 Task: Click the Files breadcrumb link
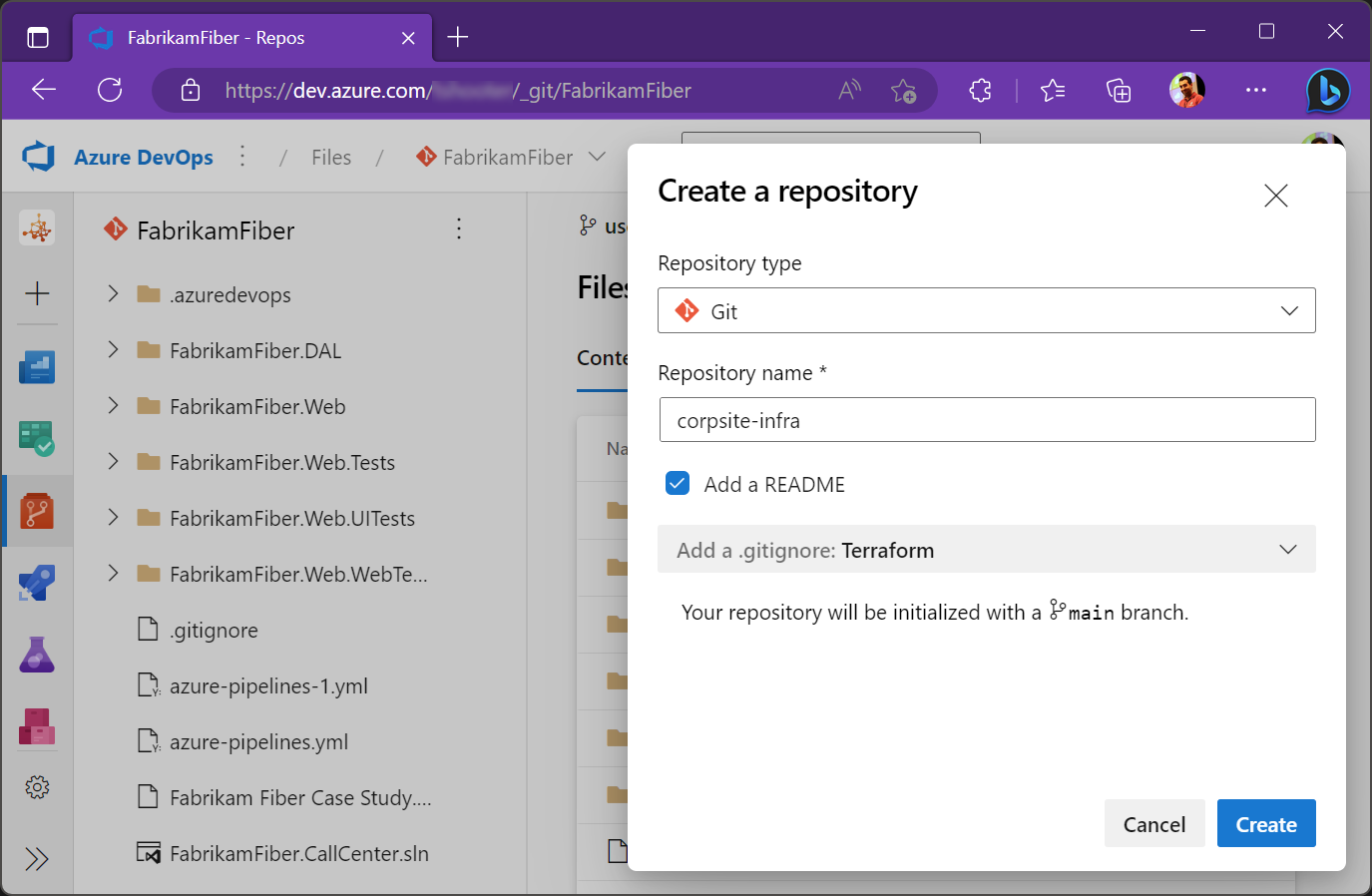click(331, 157)
